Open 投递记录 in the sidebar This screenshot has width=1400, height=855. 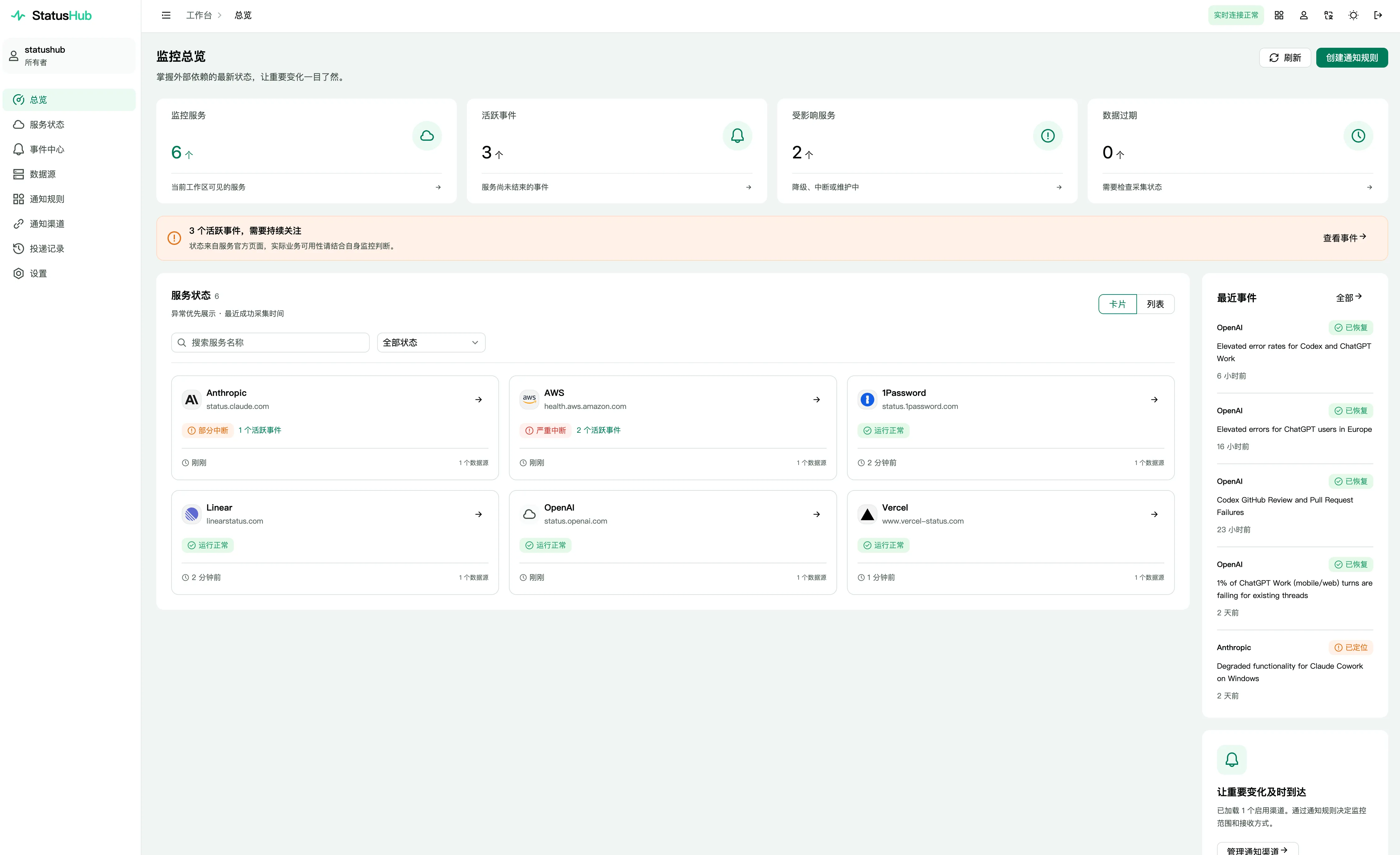click(x=69, y=248)
